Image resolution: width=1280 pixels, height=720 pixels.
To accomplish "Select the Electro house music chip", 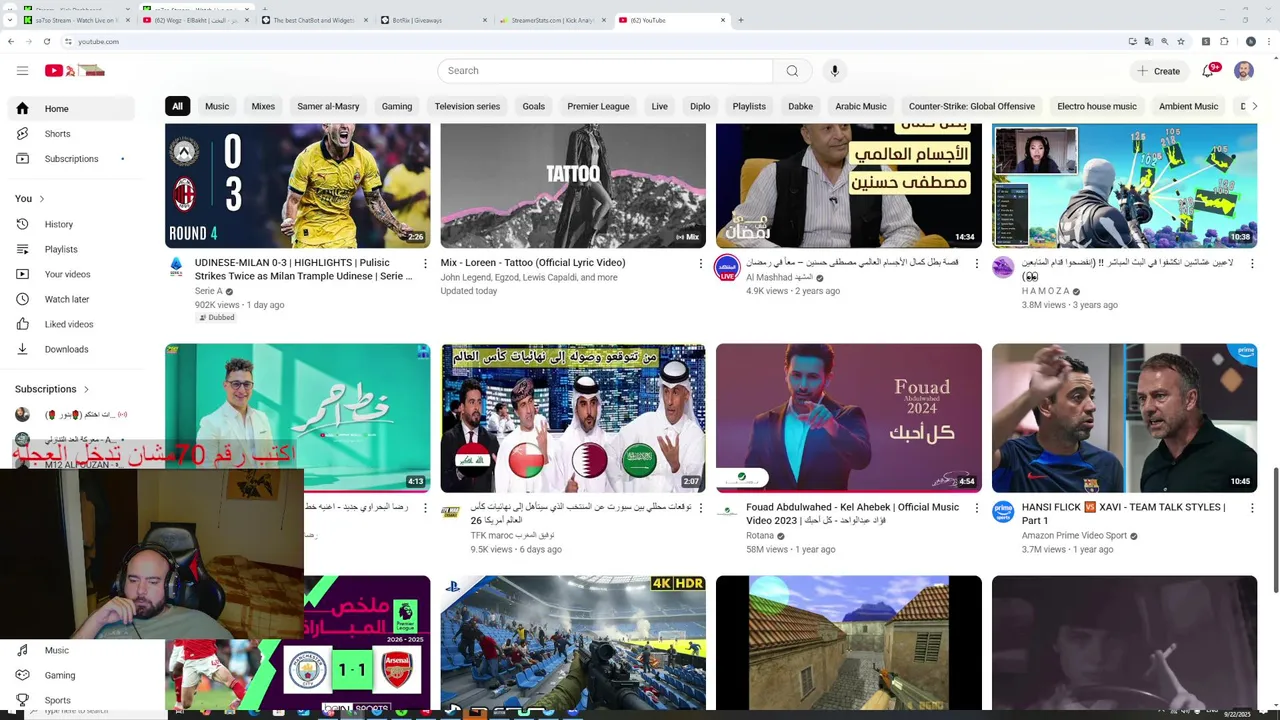I will (1097, 106).
